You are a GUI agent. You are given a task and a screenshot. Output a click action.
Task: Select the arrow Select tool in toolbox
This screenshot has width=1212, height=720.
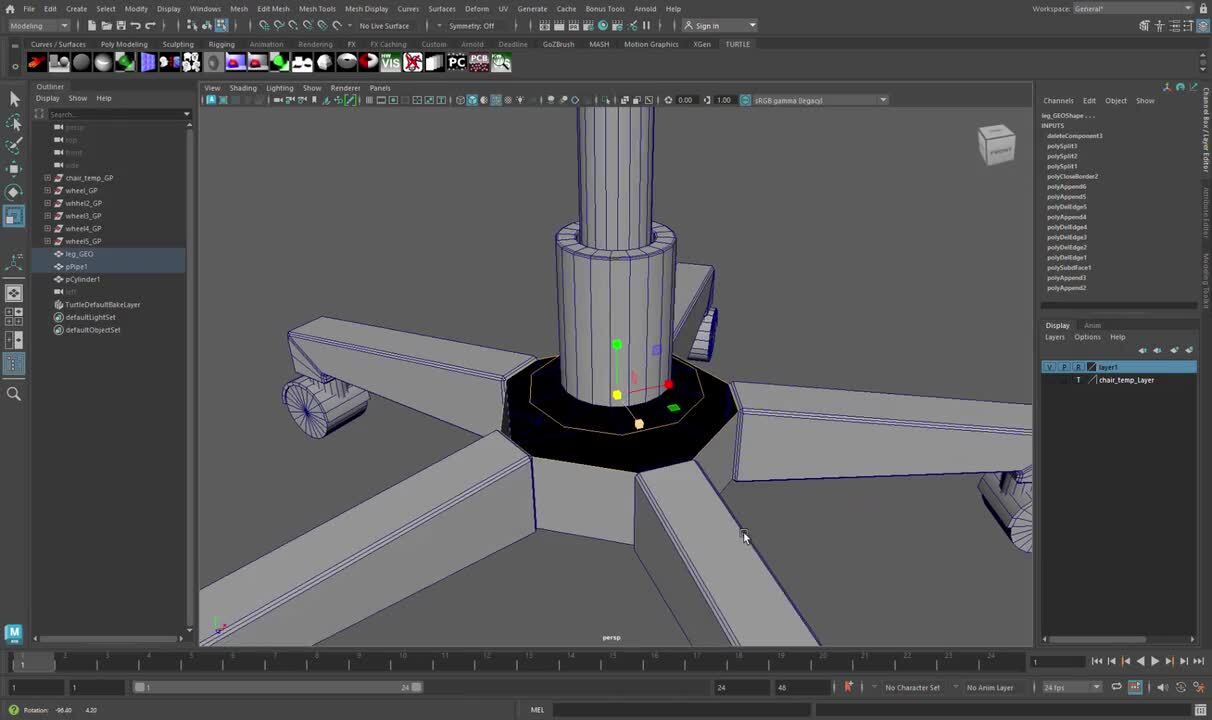(x=14, y=98)
